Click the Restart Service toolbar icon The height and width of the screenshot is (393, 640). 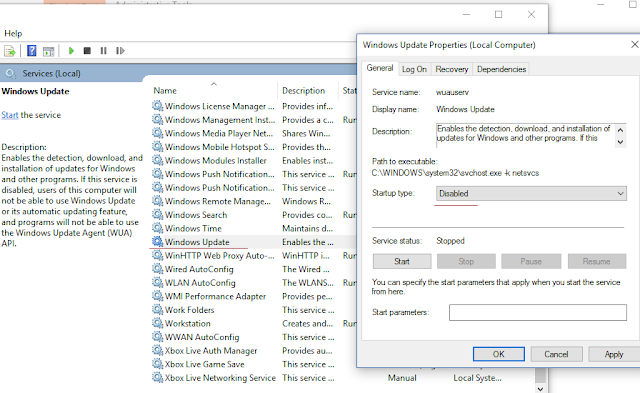coord(120,51)
